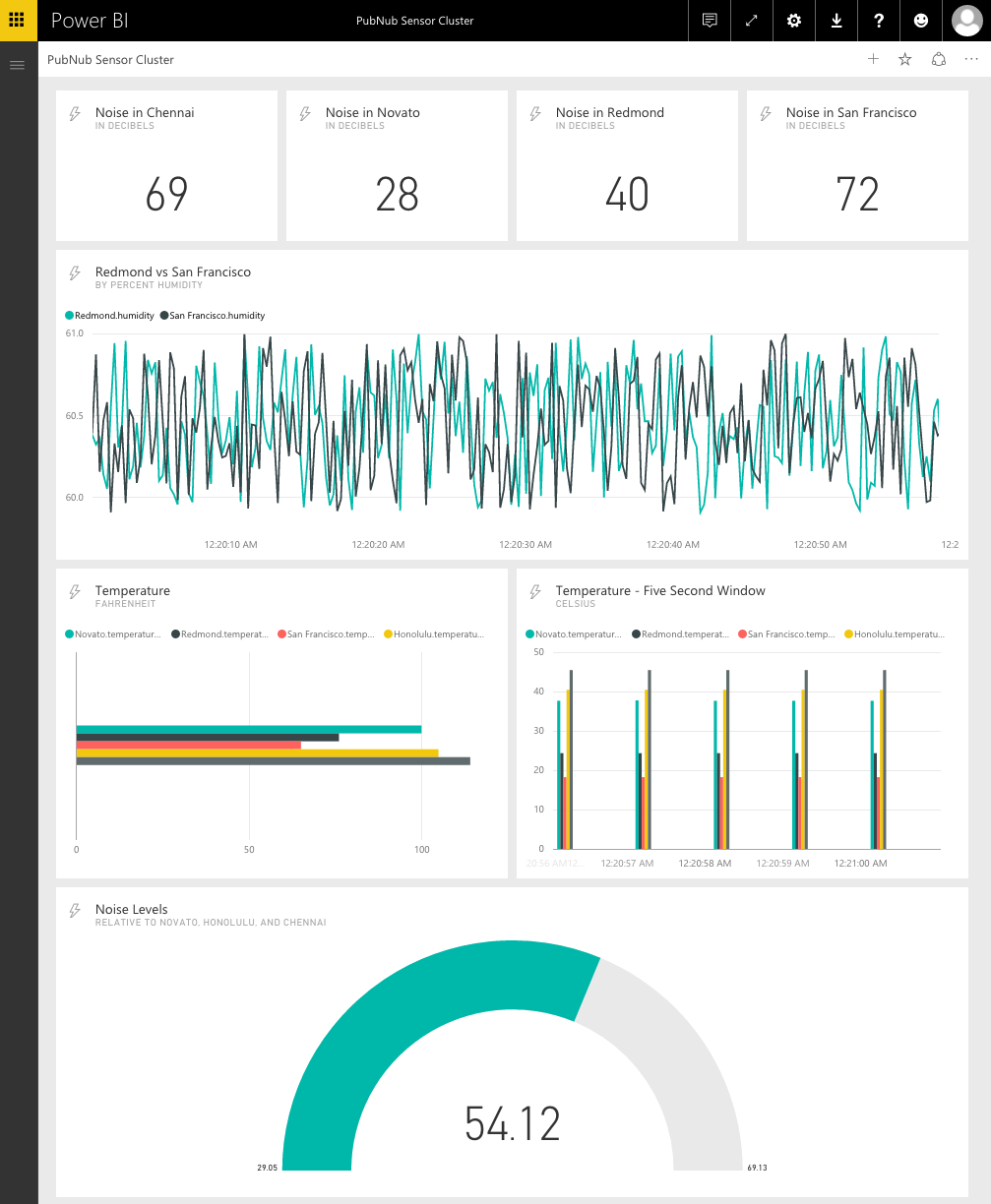
Task: Click the Temperature Five Second Window tile title
Action: click(x=659, y=591)
